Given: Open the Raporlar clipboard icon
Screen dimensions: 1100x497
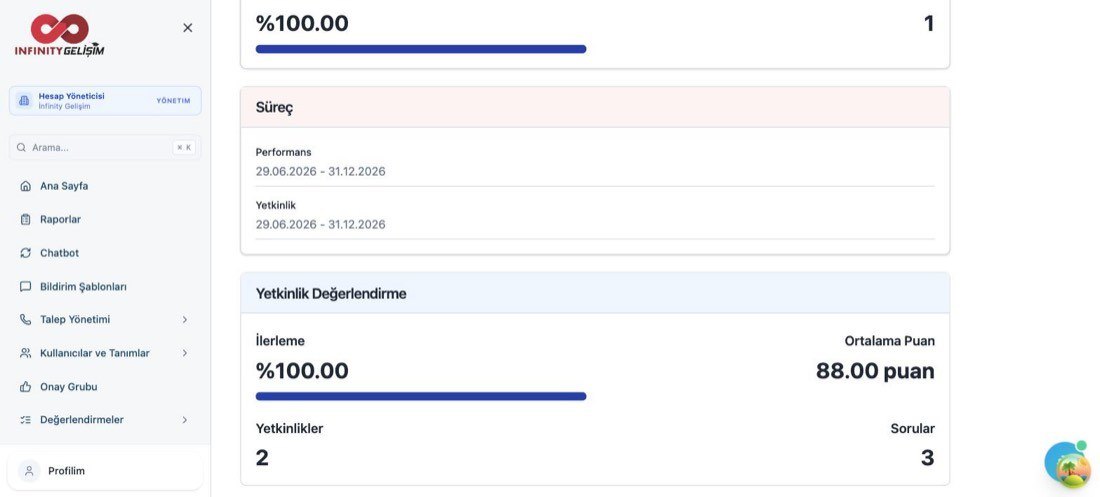Looking at the screenshot, I should [26, 219].
